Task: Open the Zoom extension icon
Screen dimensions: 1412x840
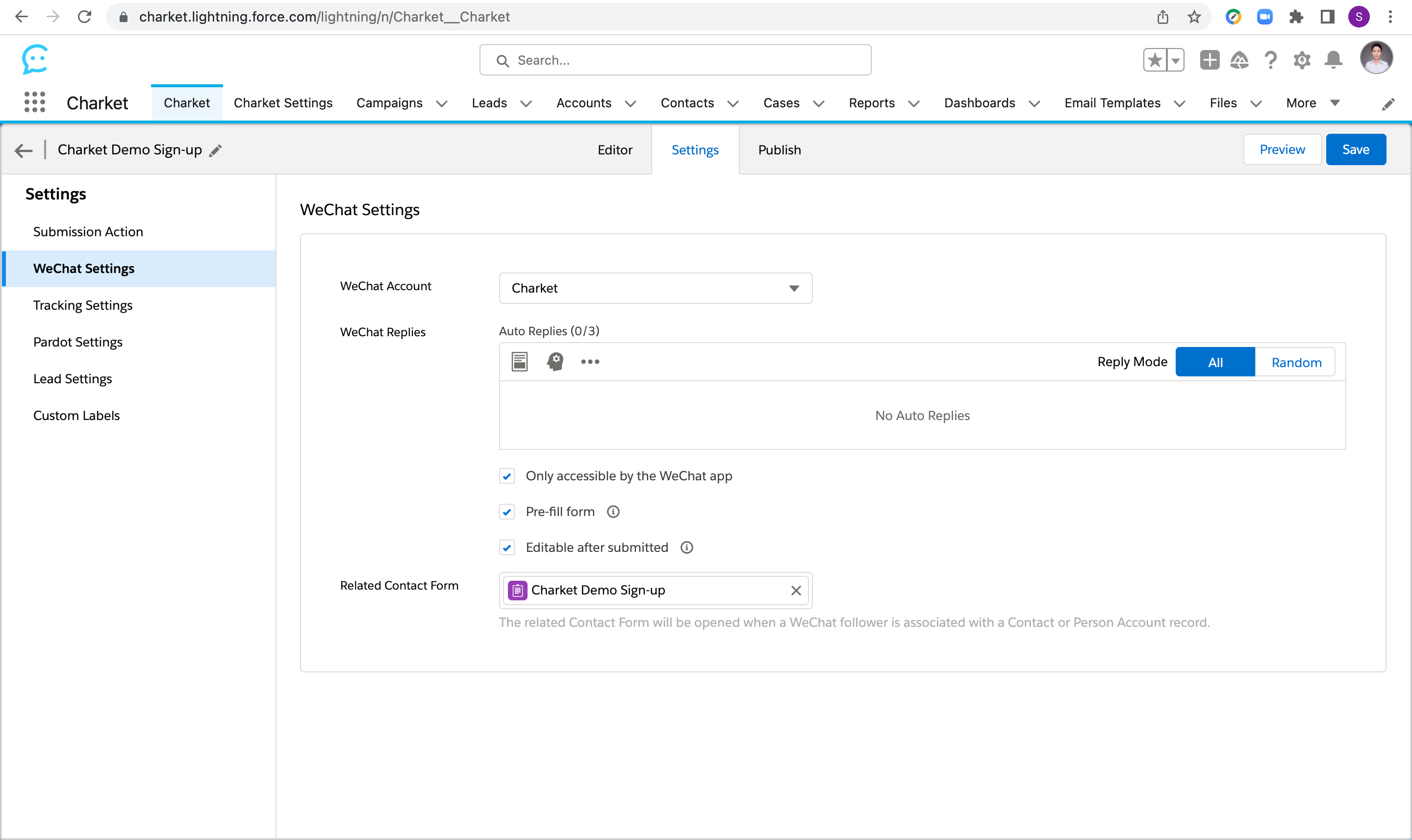Action: pos(1265,17)
